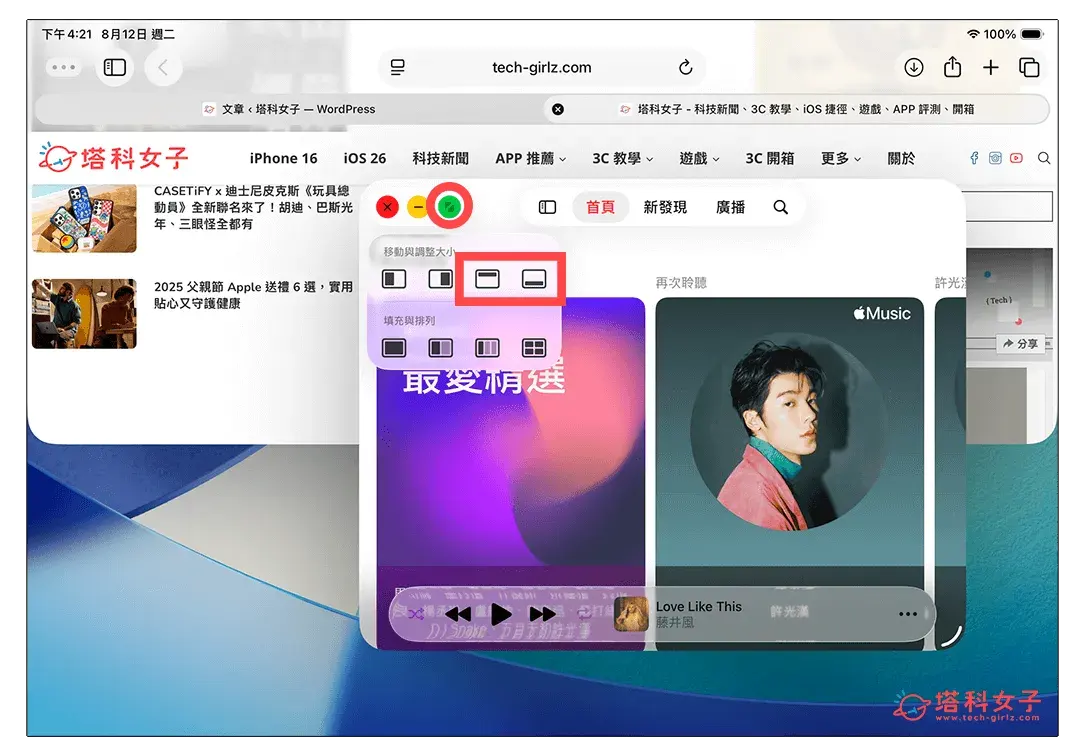Open the site's Facebook icon

coord(974,158)
